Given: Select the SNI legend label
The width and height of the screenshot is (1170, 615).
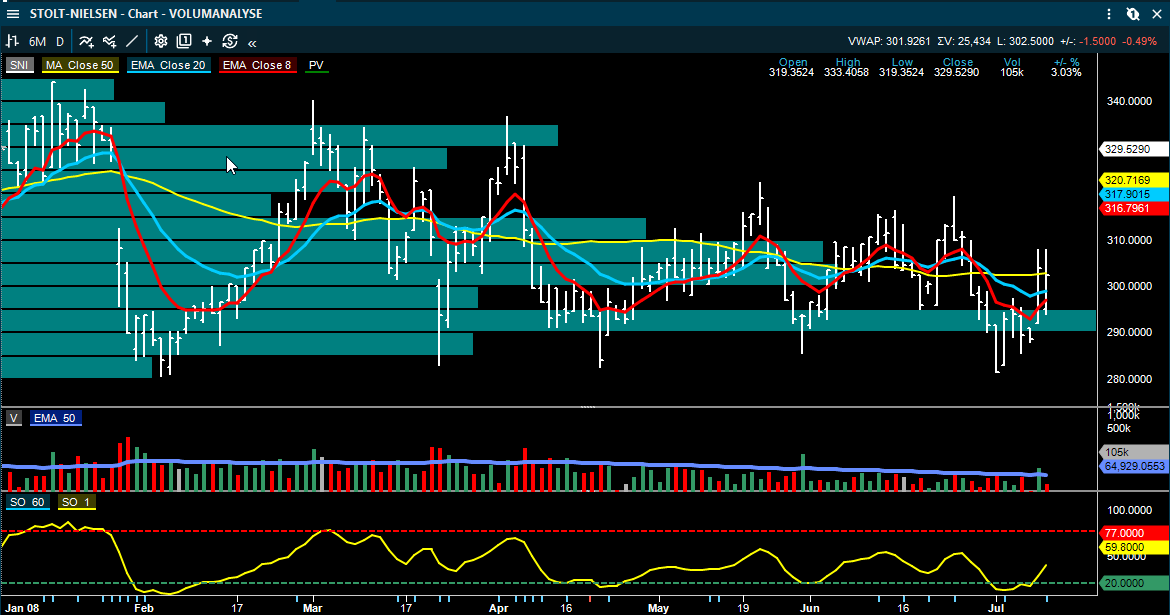Looking at the screenshot, I should tap(19, 65).
